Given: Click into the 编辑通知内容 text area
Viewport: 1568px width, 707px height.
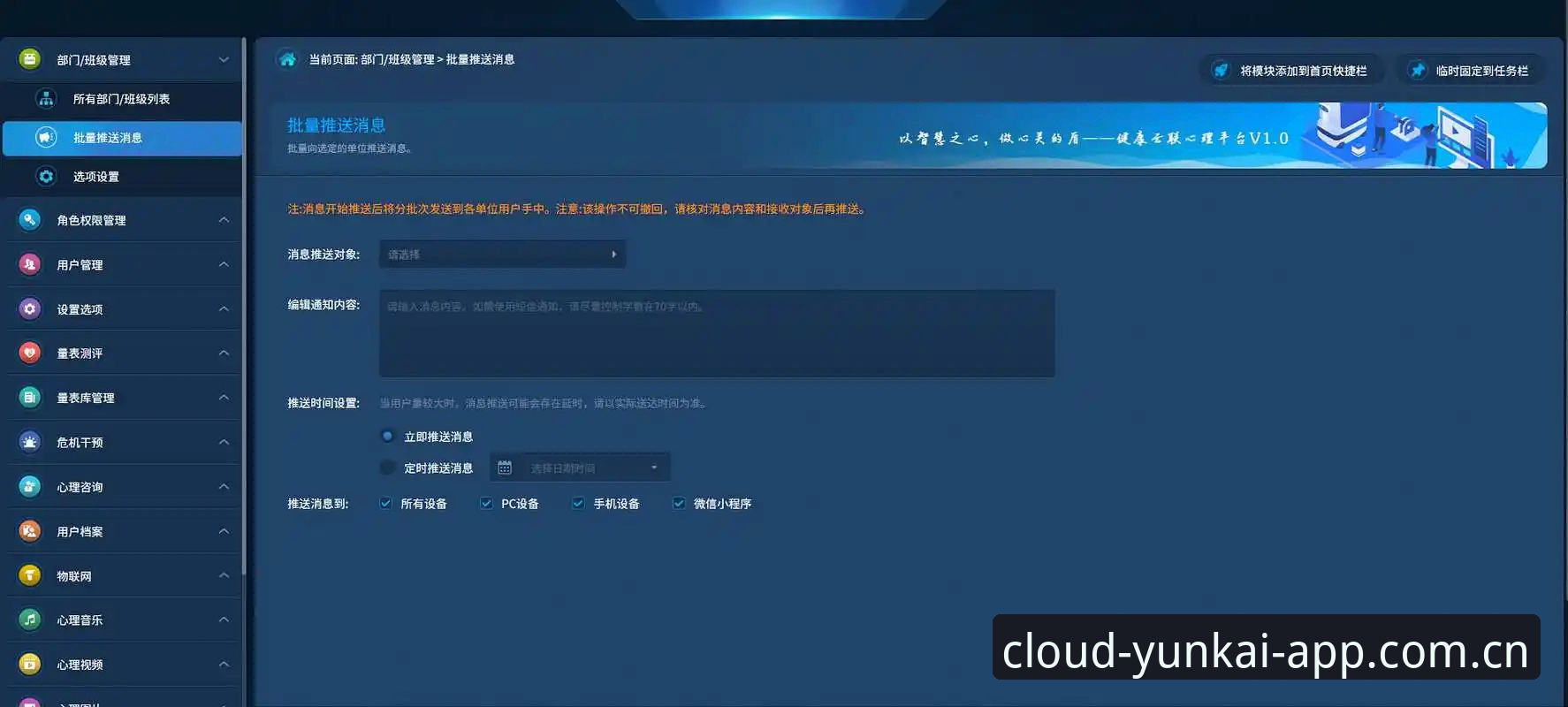Looking at the screenshot, I should click(x=717, y=333).
